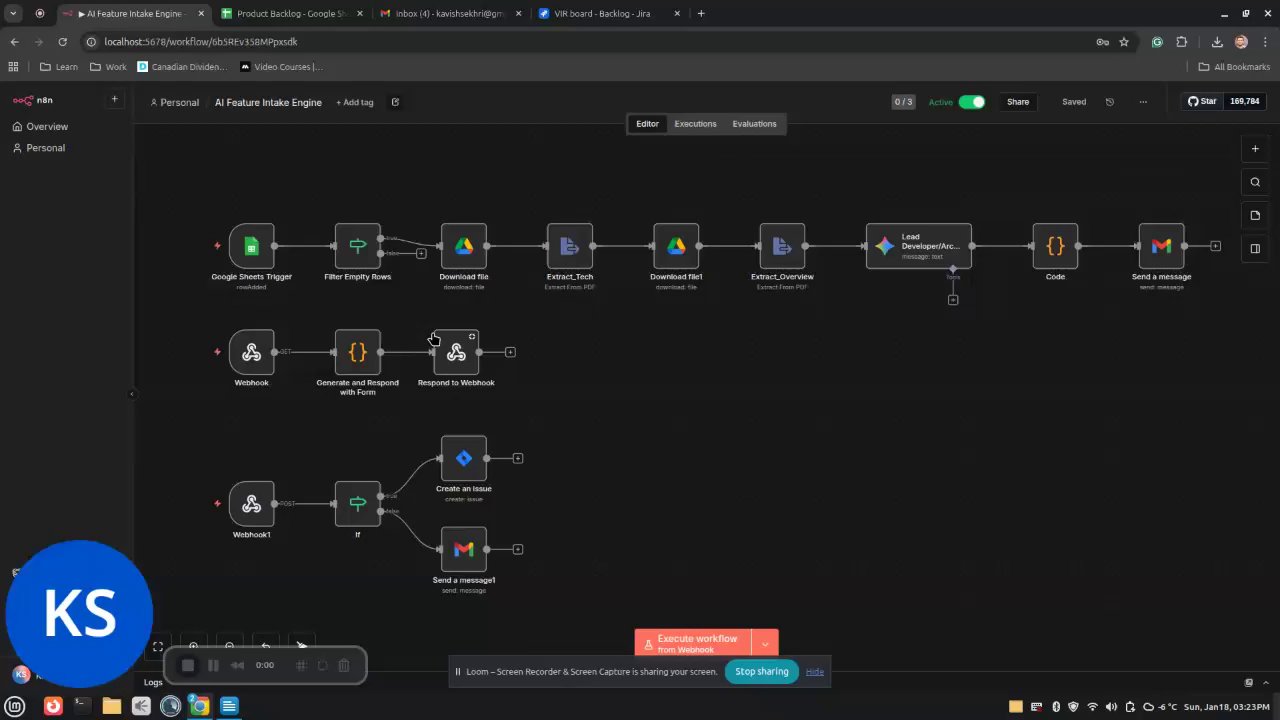Viewport: 1280px width, 720px height.
Task: Switch to the Gmail Inbox browser tab
Action: pyautogui.click(x=449, y=14)
